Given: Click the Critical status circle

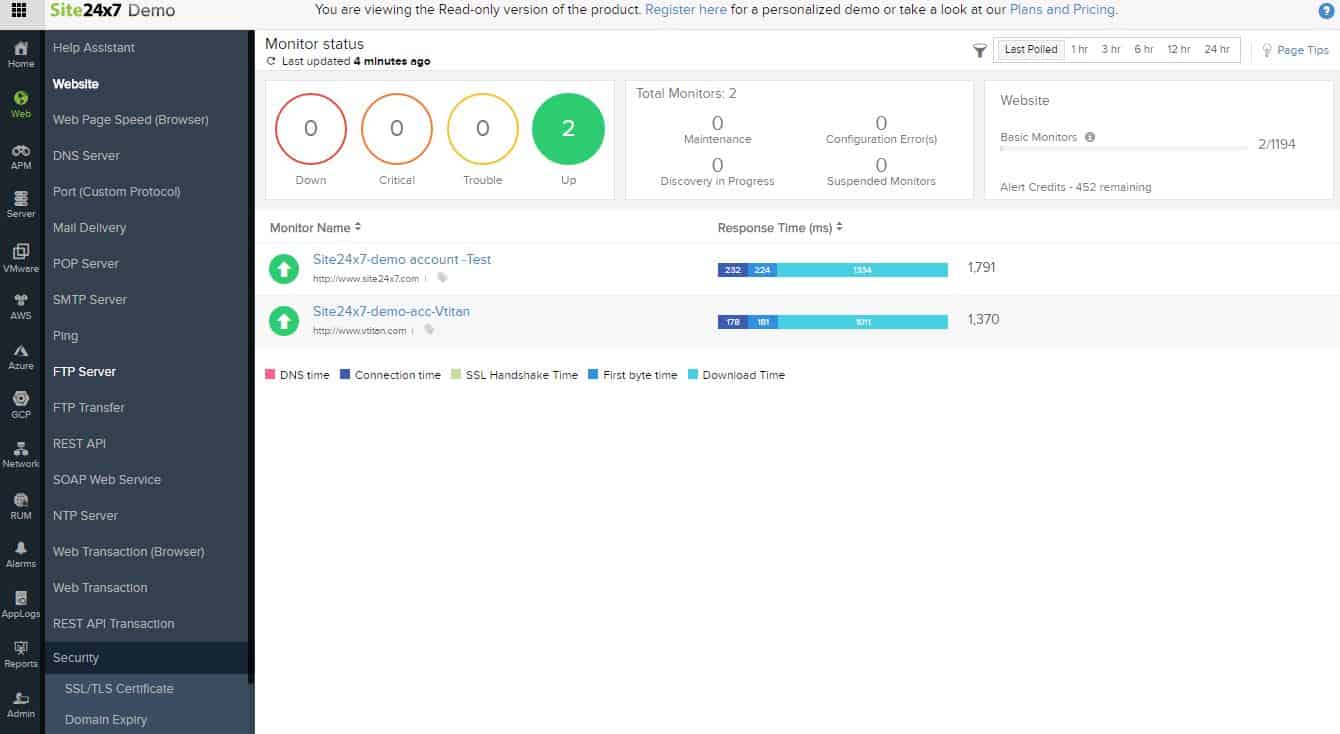Looking at the screenshot, I should point(397,128).
